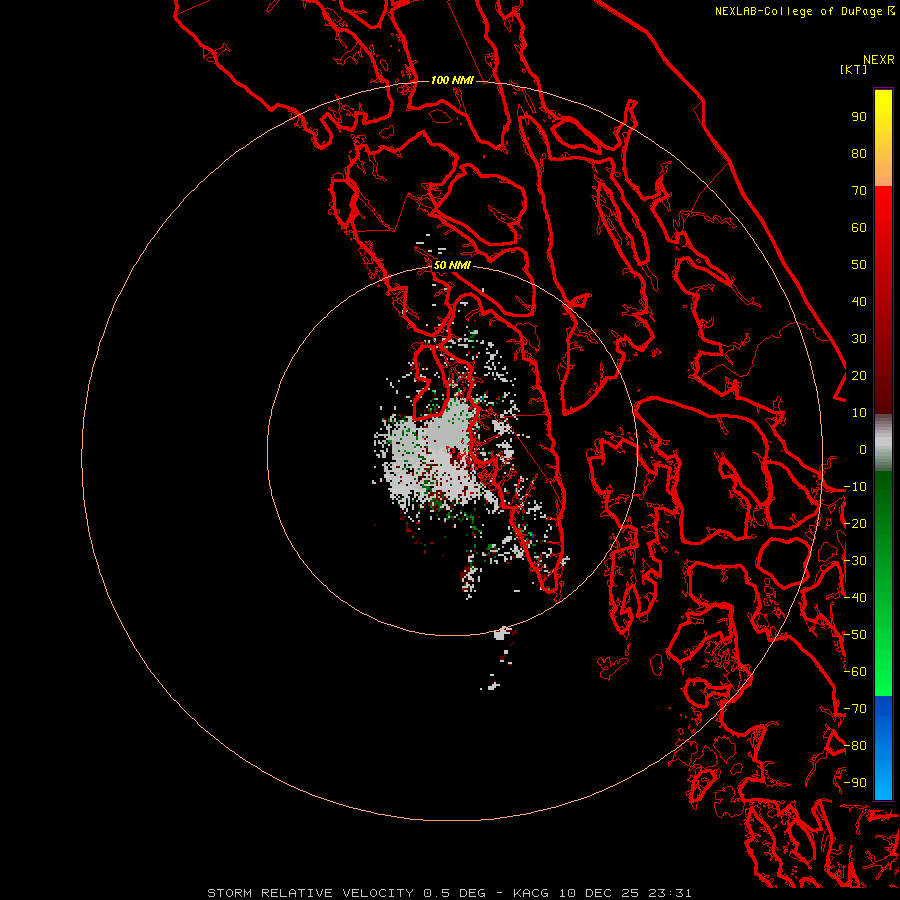900x900 pixels.
Task: Click the -30 value on the velocity scale
Action: pyautogui.click(x=855, y=561)
